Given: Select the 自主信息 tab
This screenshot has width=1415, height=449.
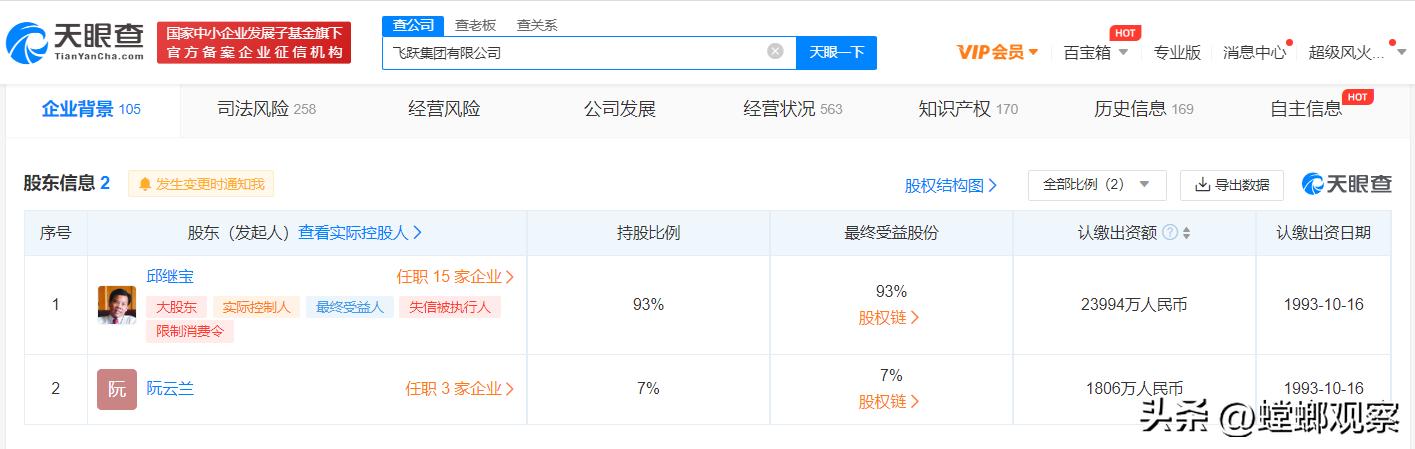Looking at the screenshot, I should [1306, 109].
